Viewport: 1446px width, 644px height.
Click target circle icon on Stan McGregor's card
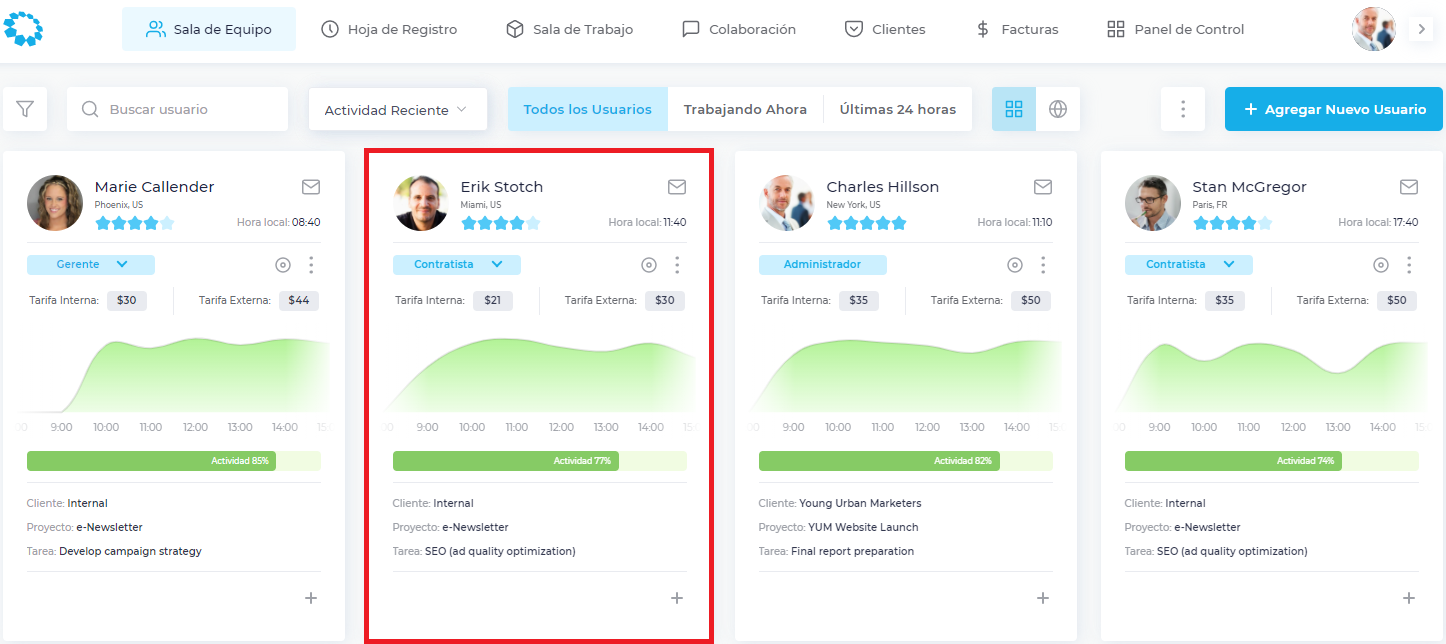pyautogui.click(x=1381, y=265)
